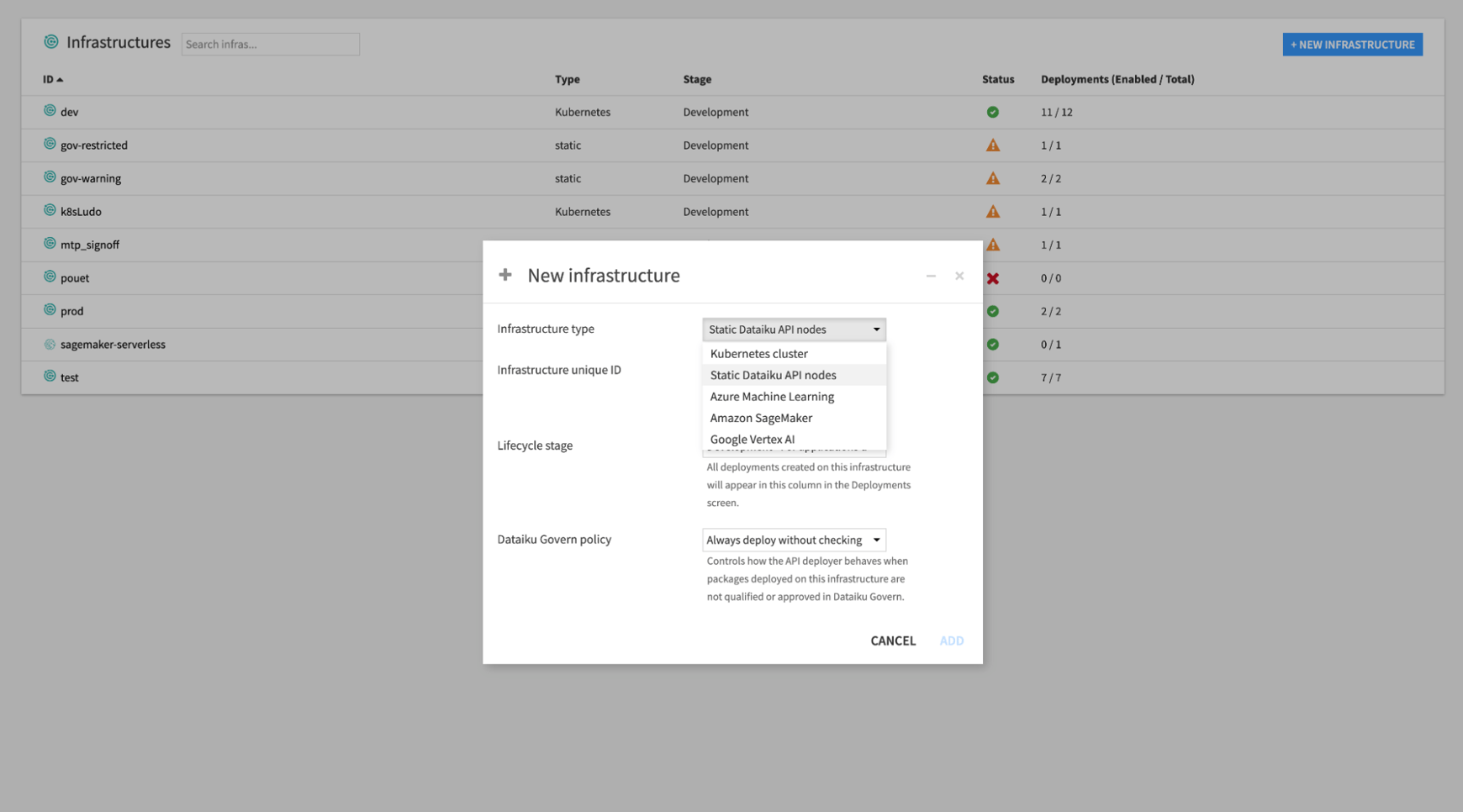
Task: Click the "Search infras..." input field
Action: coord(270,44)
